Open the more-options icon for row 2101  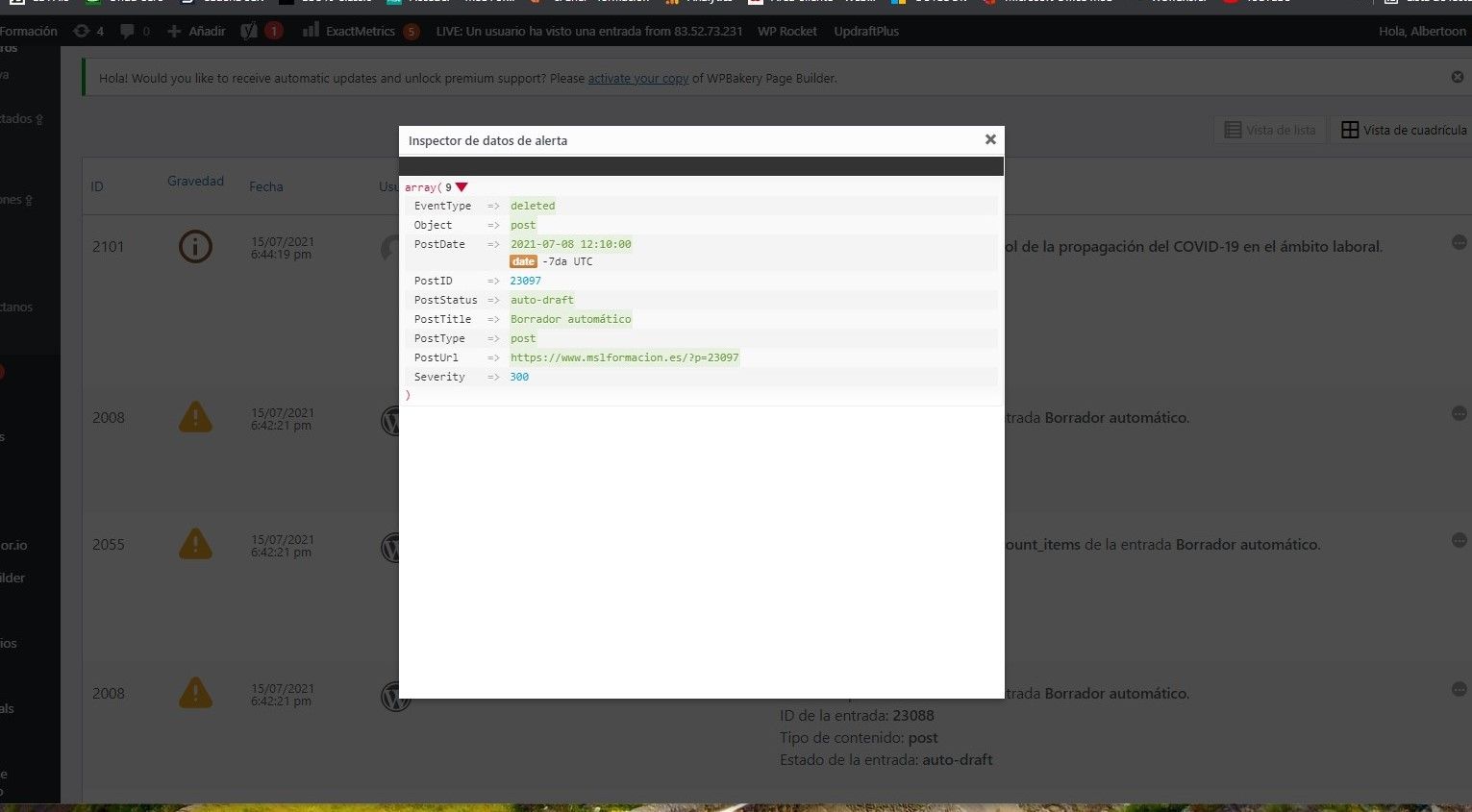point(1459,242)
